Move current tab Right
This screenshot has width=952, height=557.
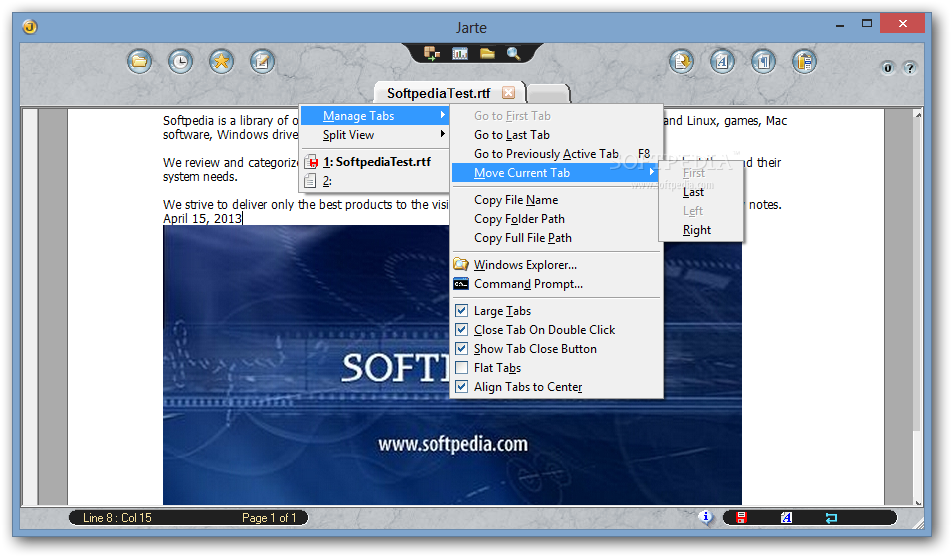coord(701,230)
